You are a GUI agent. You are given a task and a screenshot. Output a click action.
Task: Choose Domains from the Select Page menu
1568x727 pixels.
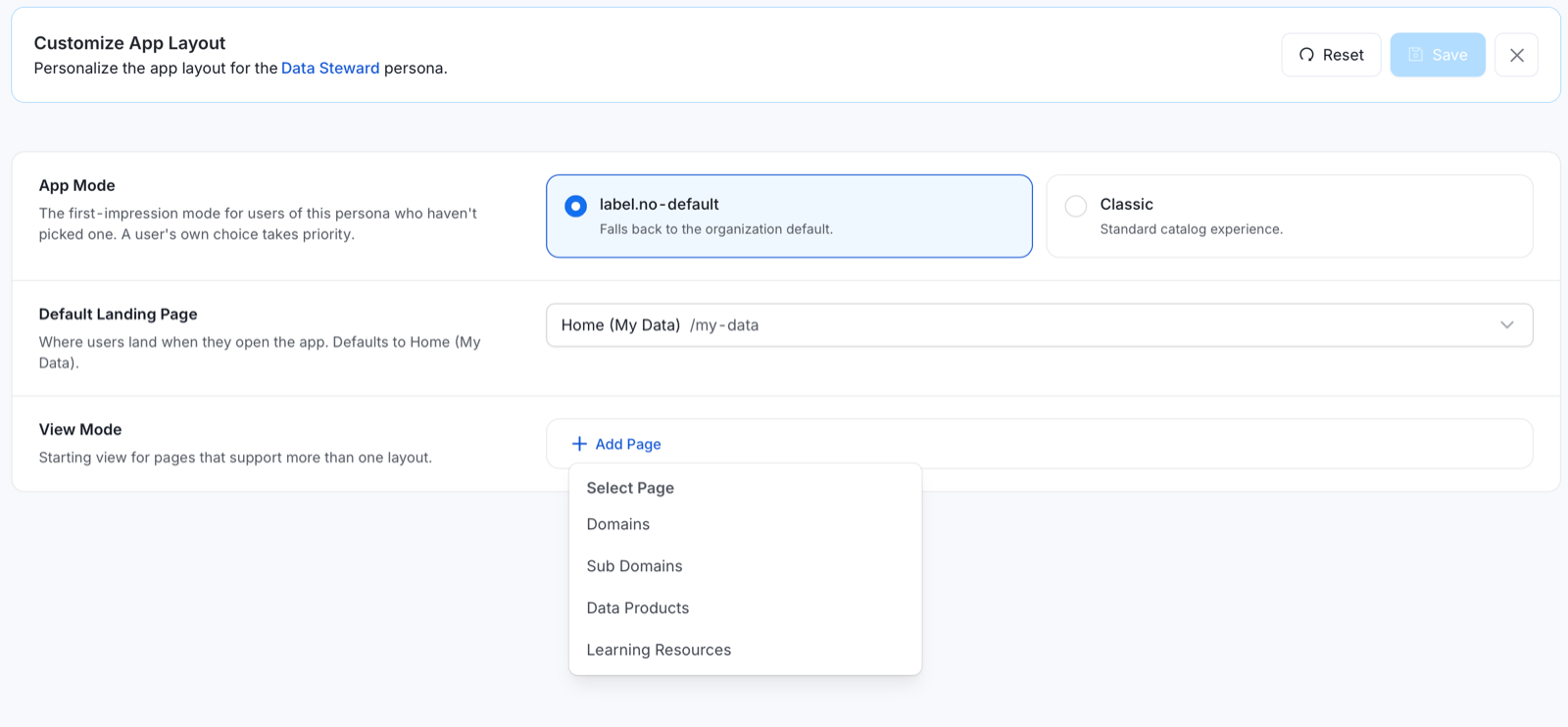745,524
